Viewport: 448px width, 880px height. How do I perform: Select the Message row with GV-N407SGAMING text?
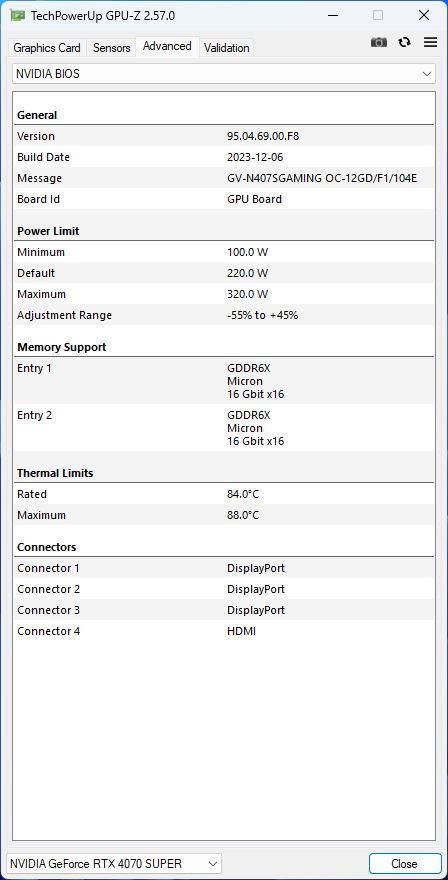[x=224, y=178]
